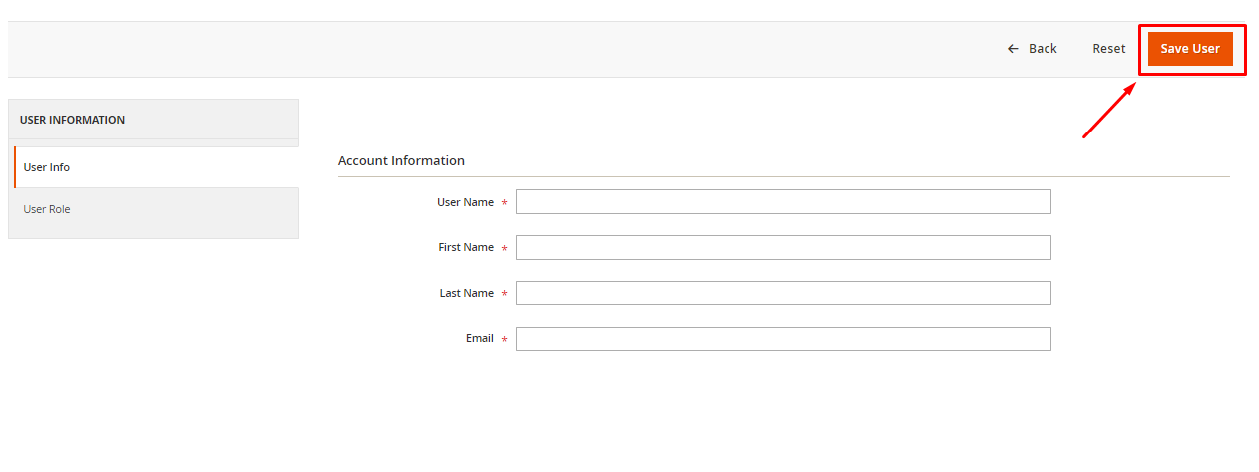
Task: Click the Email field label
Action: (480, 338)
